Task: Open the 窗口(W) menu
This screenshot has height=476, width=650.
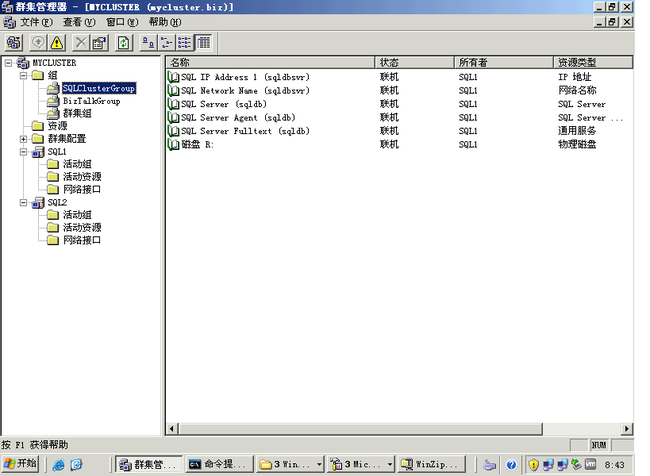Action: point(122,22)
